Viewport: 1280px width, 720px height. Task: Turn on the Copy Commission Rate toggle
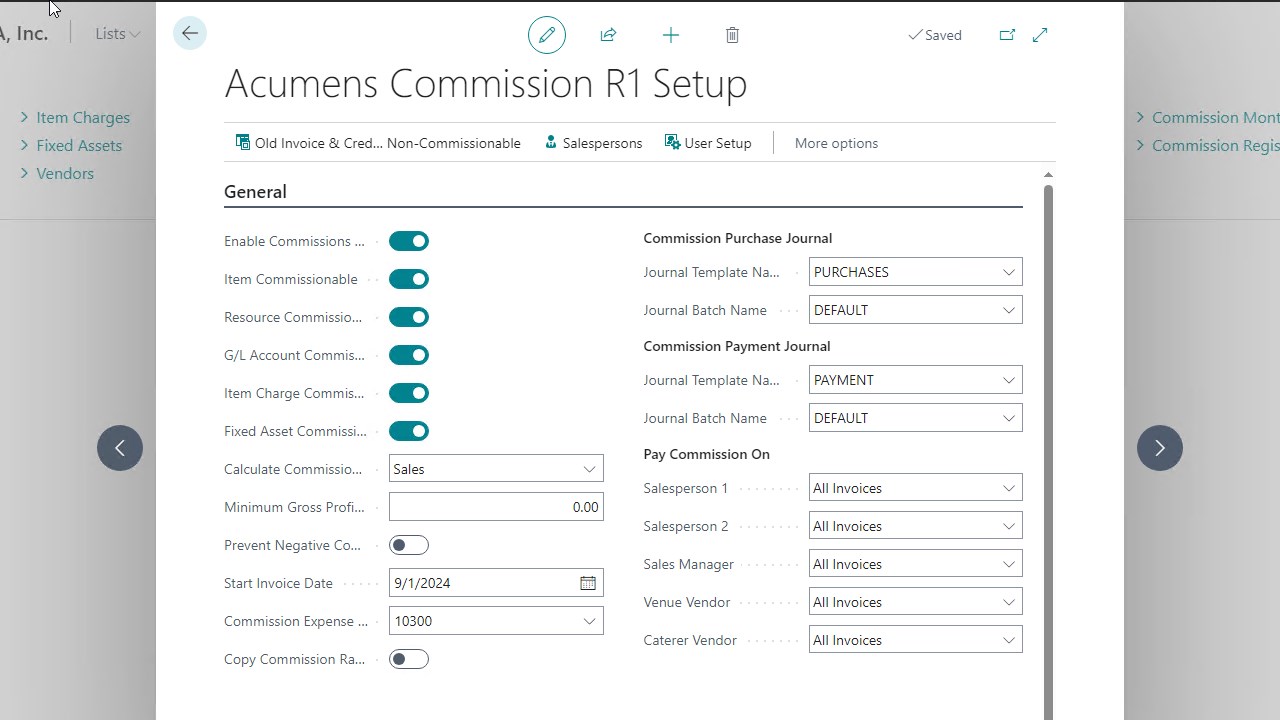(408, 659)
